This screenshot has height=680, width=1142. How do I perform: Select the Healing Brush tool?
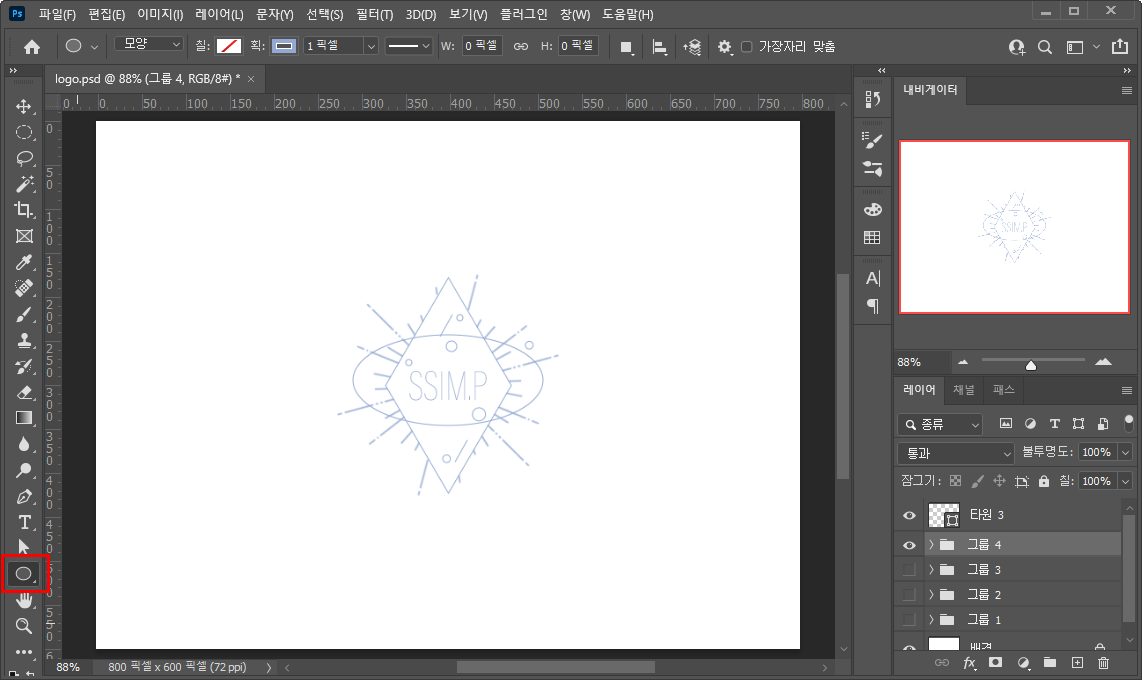pos(24,288)
